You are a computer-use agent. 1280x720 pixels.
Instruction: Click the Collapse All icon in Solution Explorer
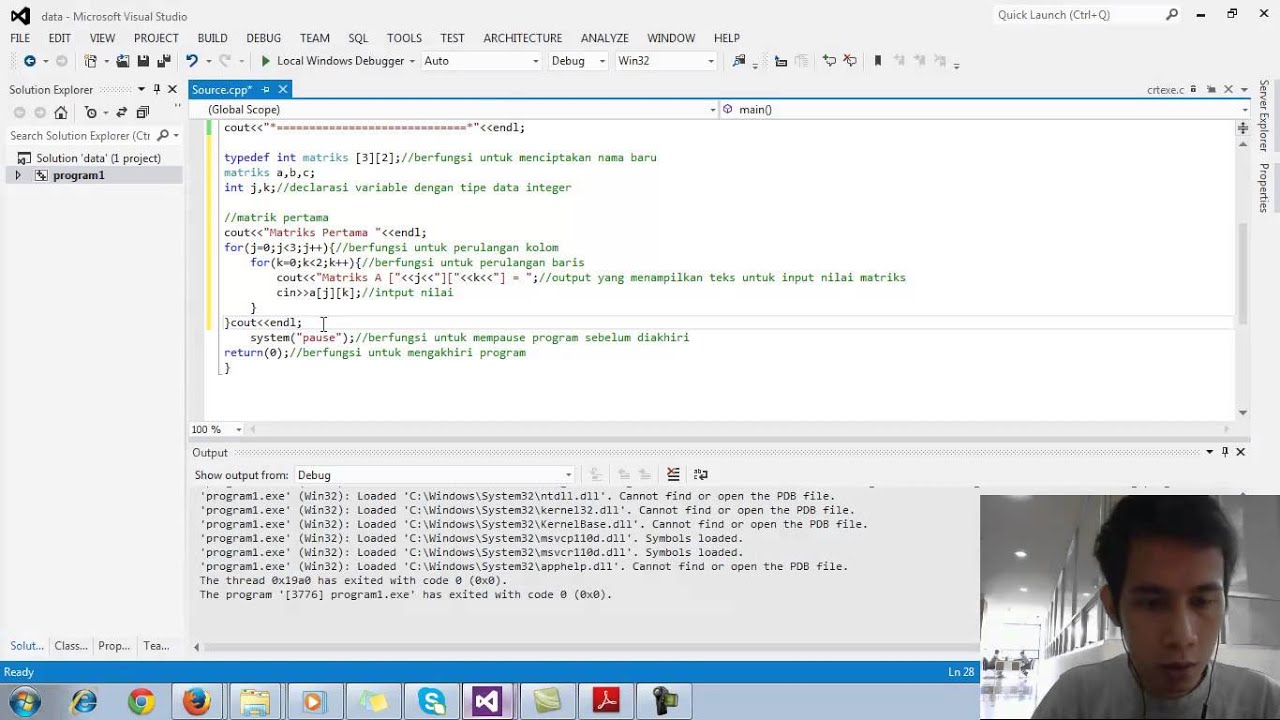point(143,112)
